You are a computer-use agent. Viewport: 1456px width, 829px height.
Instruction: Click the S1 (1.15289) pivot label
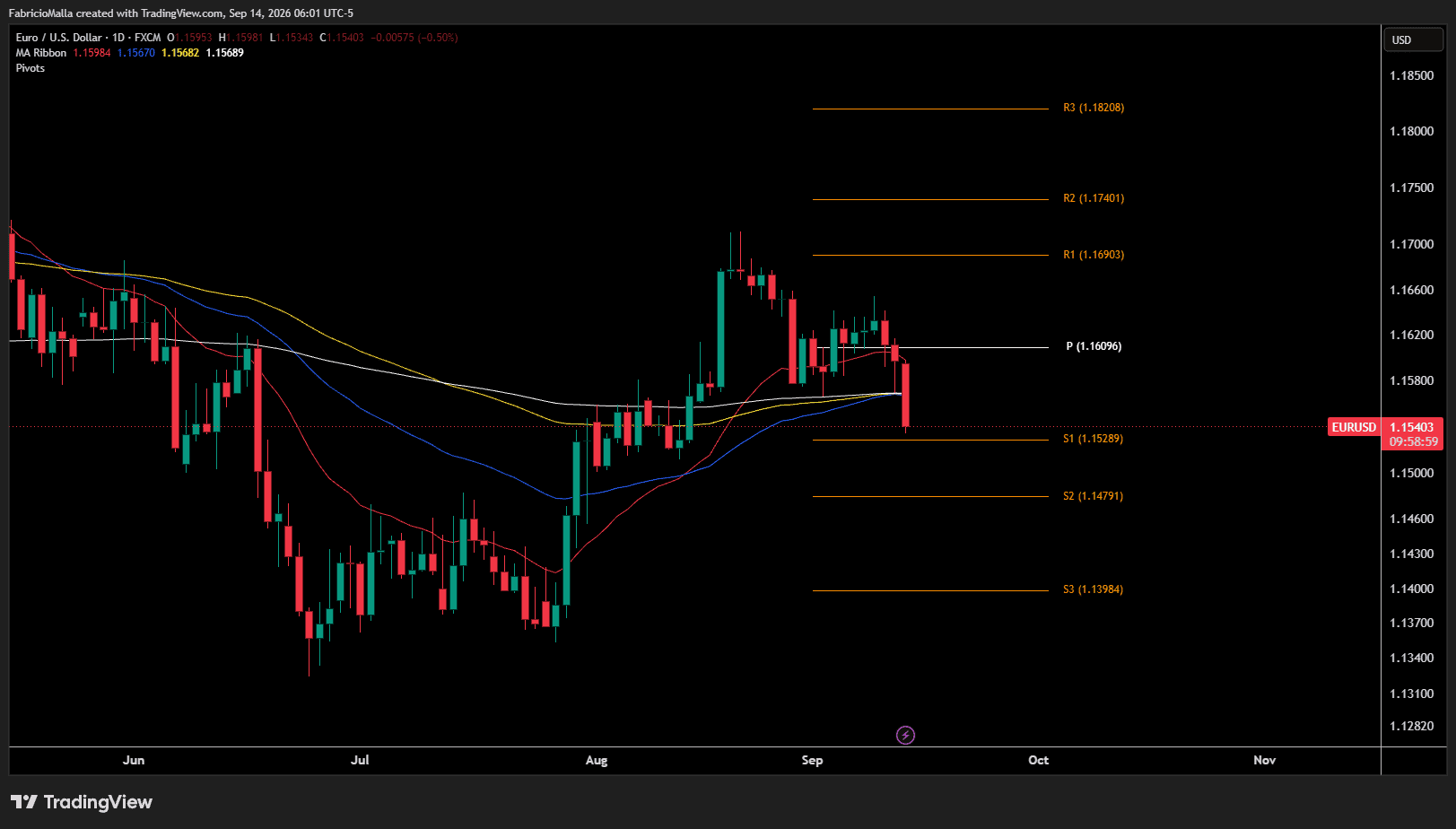(1093, 439)
